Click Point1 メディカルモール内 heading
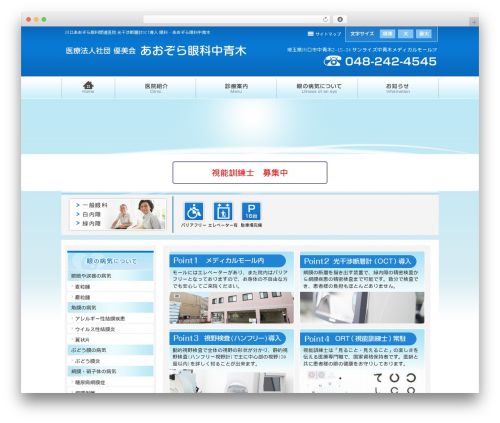This screenshot has height=423, width=500. point(227,261)
